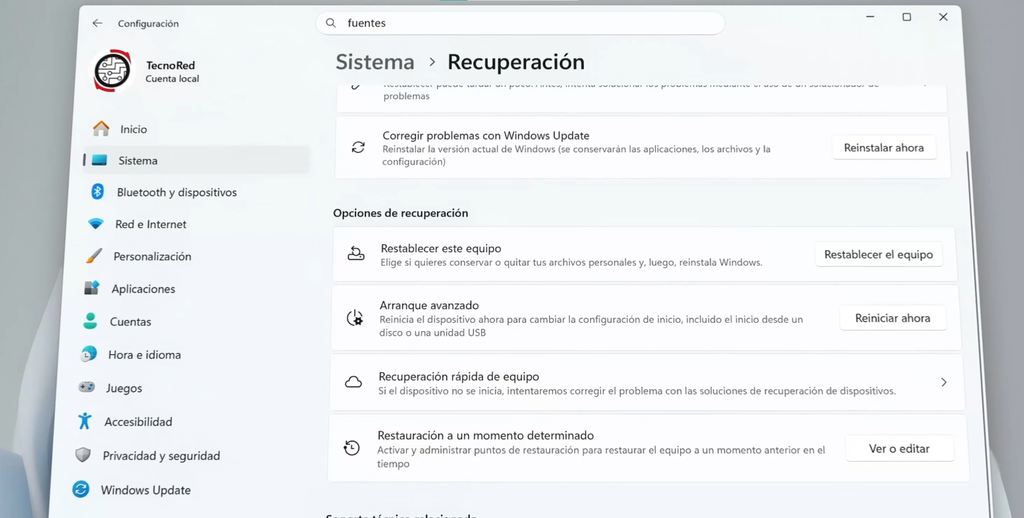Click the Cuentas person icon
The width and height of the screenshot is (1024, 518).
click(90, 321)
